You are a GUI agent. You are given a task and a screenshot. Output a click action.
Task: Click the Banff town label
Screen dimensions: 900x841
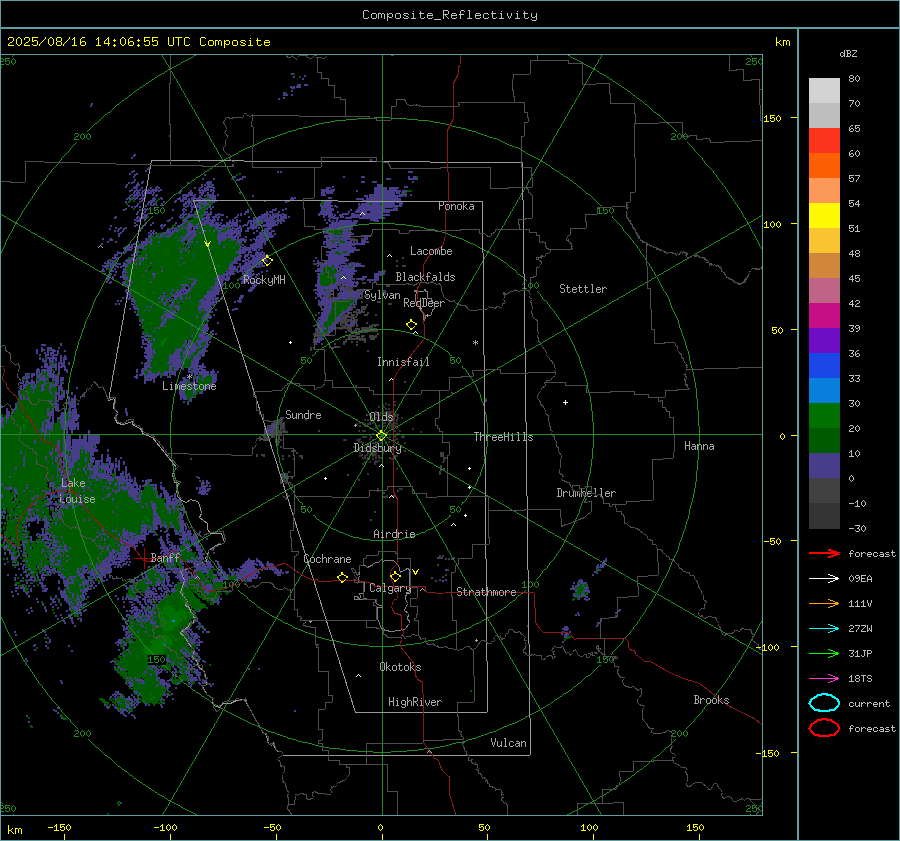pyautogui.click(x=165, y=557)
